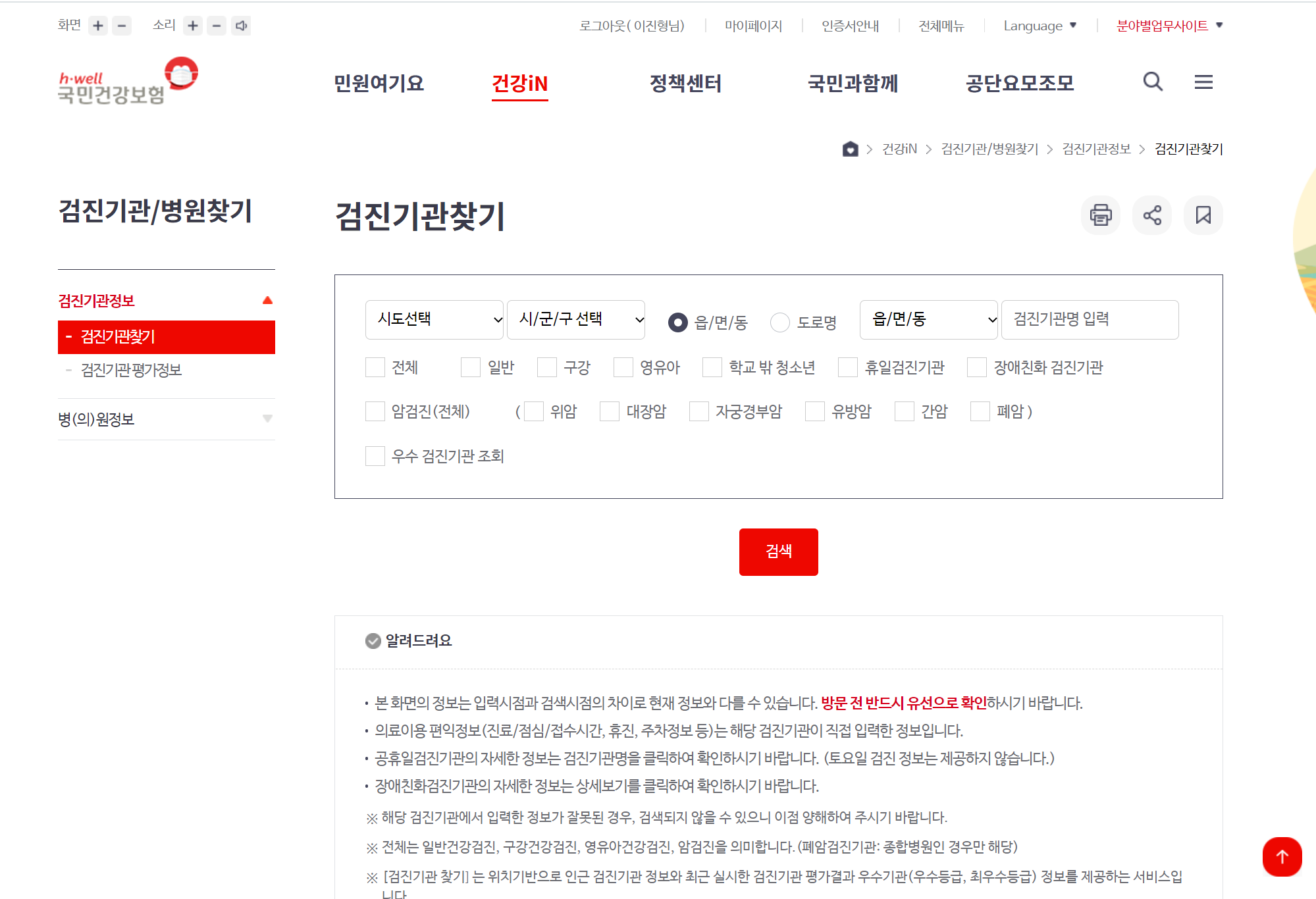Screen dimensions: 1316x899
Task: Click the red 검색 button
Action: [x=778, y=552]
